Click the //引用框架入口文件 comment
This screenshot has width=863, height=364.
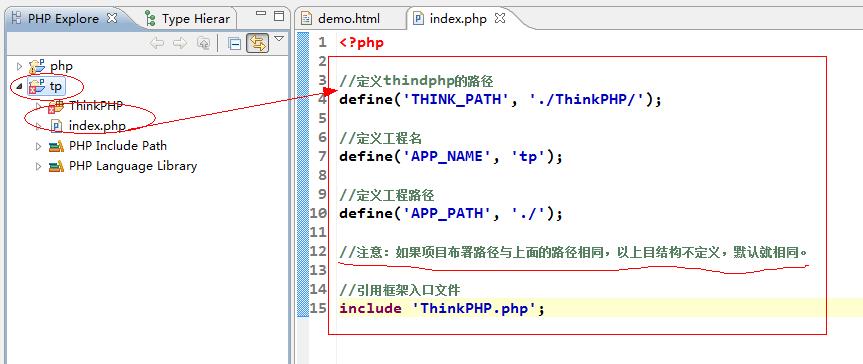tap(400, 289)
